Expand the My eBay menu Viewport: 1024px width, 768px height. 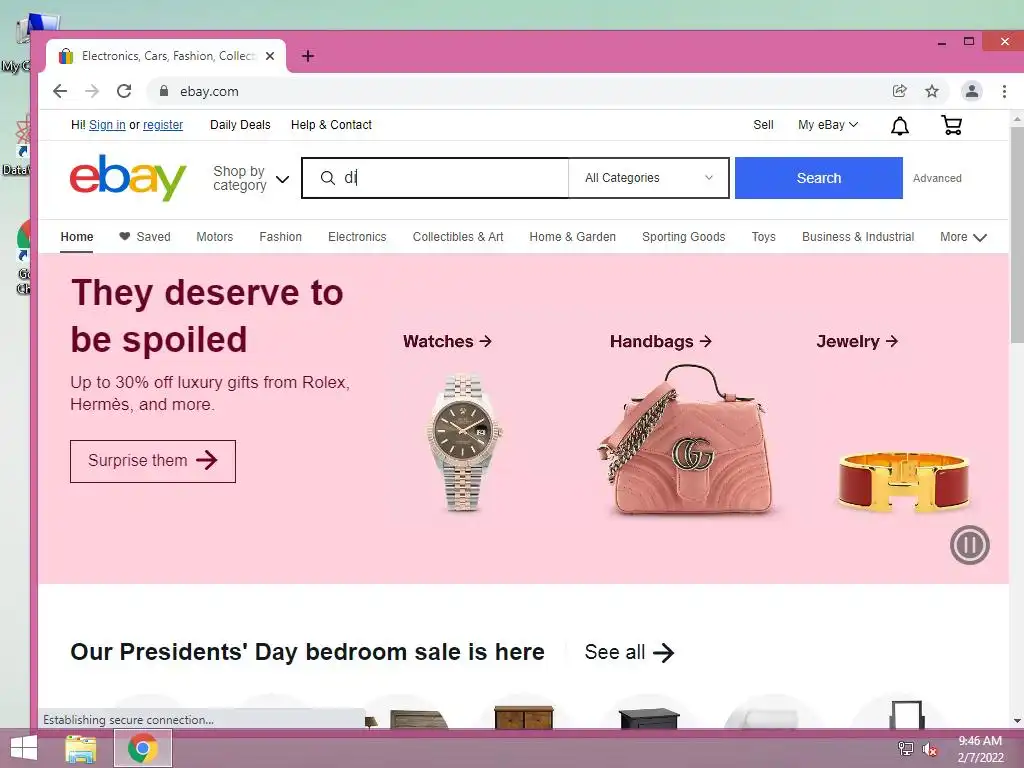coord(827,125)
